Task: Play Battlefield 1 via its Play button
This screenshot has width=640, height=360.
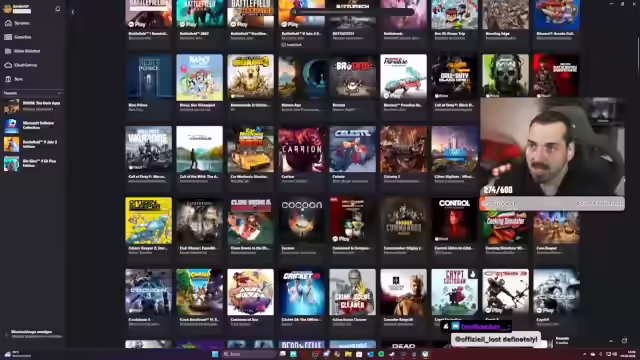Action: pos(137,24)
